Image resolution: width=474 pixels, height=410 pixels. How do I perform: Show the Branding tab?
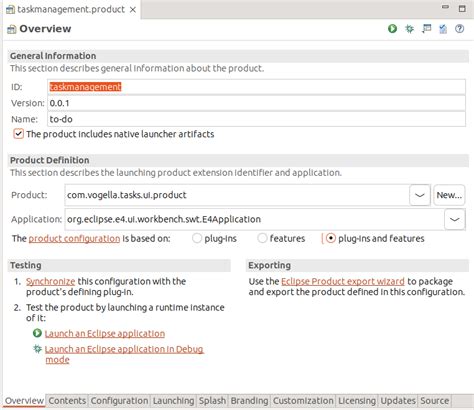[x=249, y=401]
